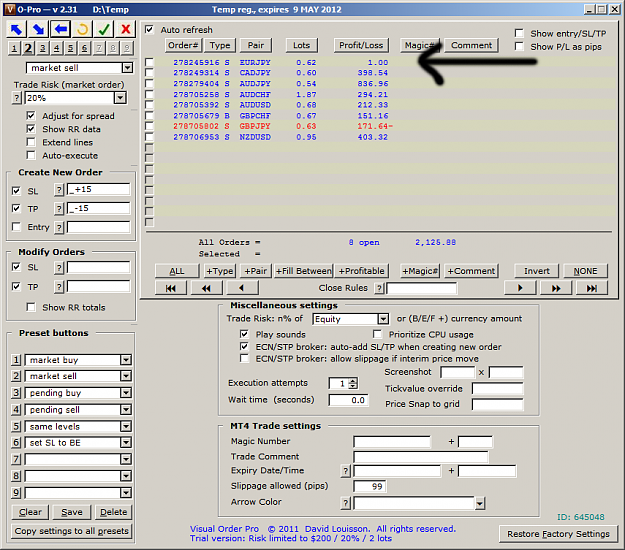Image resolution: width=625 pixels, height=550 pixels.
Task: Click Restore Factory Settings button
Action: [x=558, y=534]
